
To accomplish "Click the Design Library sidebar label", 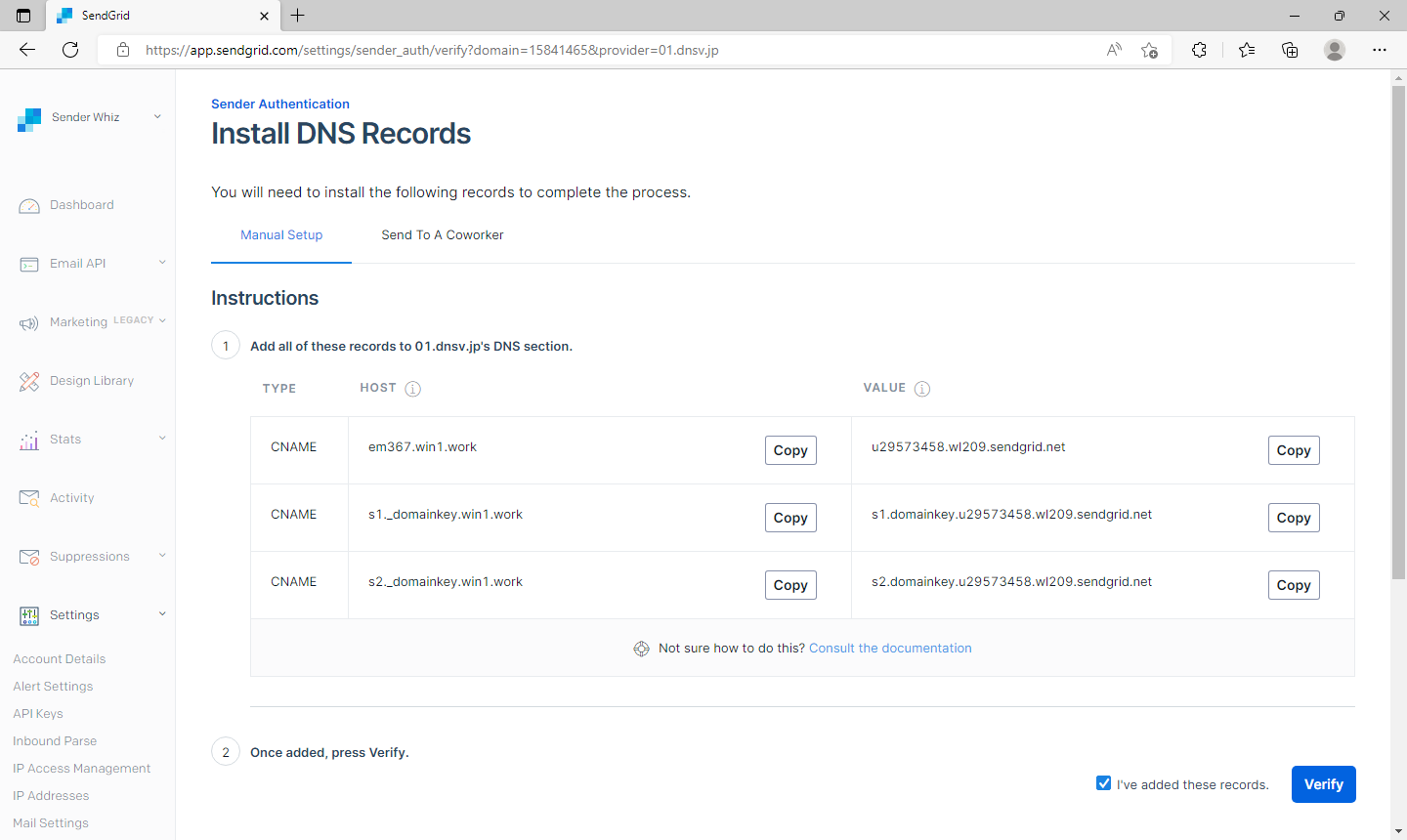I will (92, 381).
